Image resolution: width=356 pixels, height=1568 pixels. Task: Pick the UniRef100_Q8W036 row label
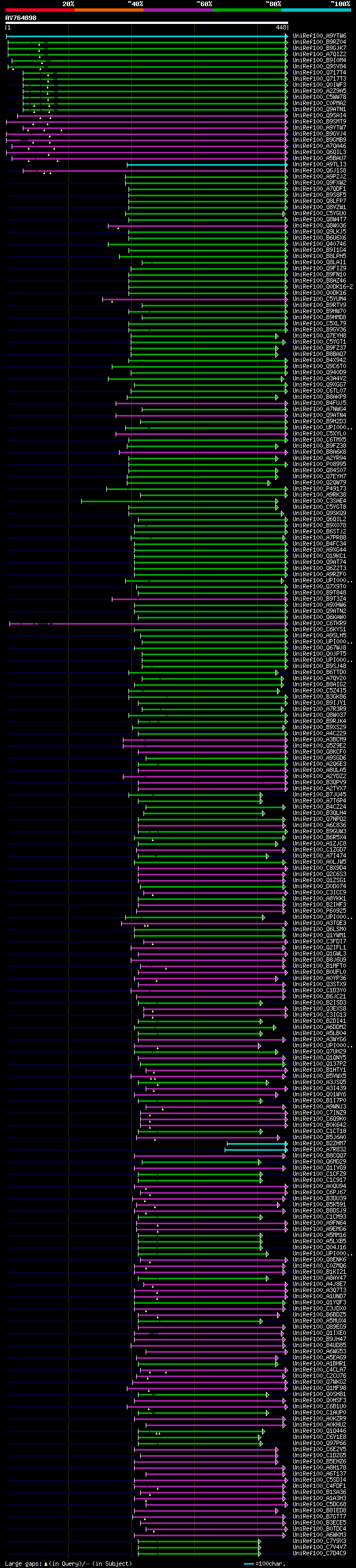coord(319,226)
